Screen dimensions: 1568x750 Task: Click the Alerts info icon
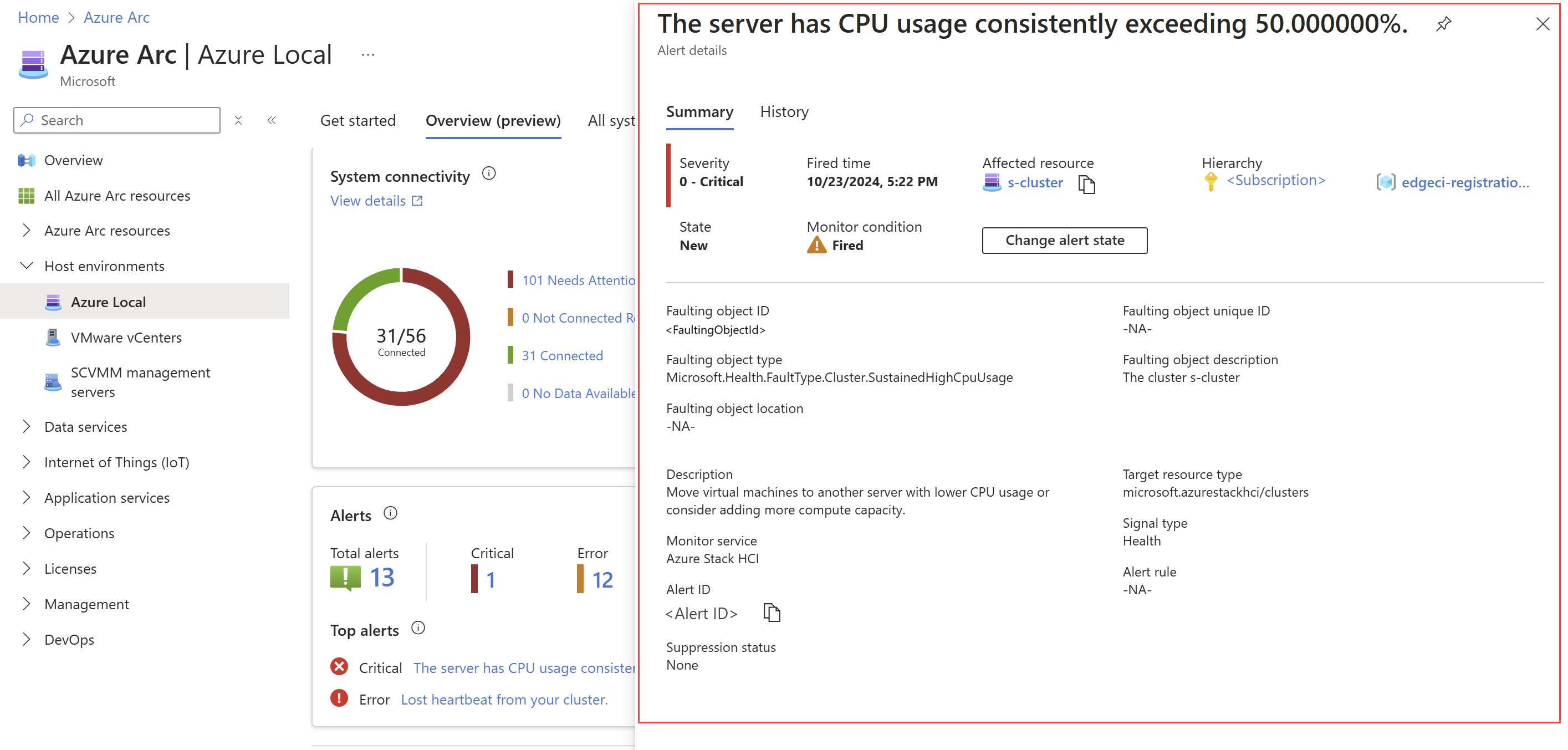coord(390,514)
